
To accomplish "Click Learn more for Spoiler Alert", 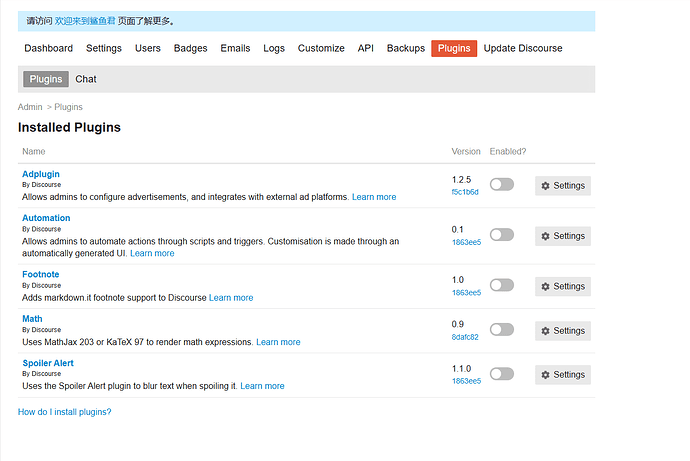I will [262, 386].
